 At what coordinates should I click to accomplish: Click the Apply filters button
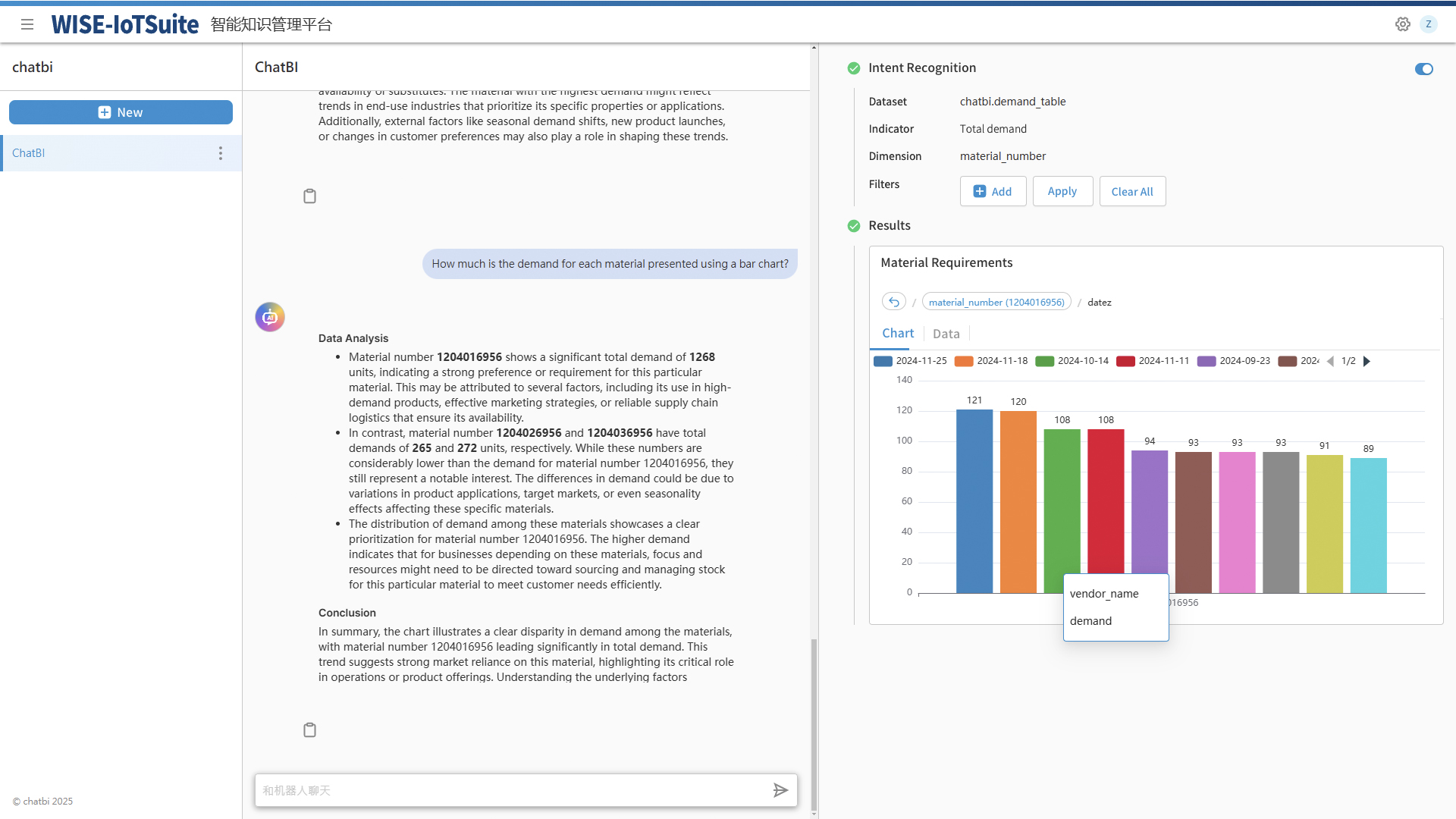[1063, 191]
